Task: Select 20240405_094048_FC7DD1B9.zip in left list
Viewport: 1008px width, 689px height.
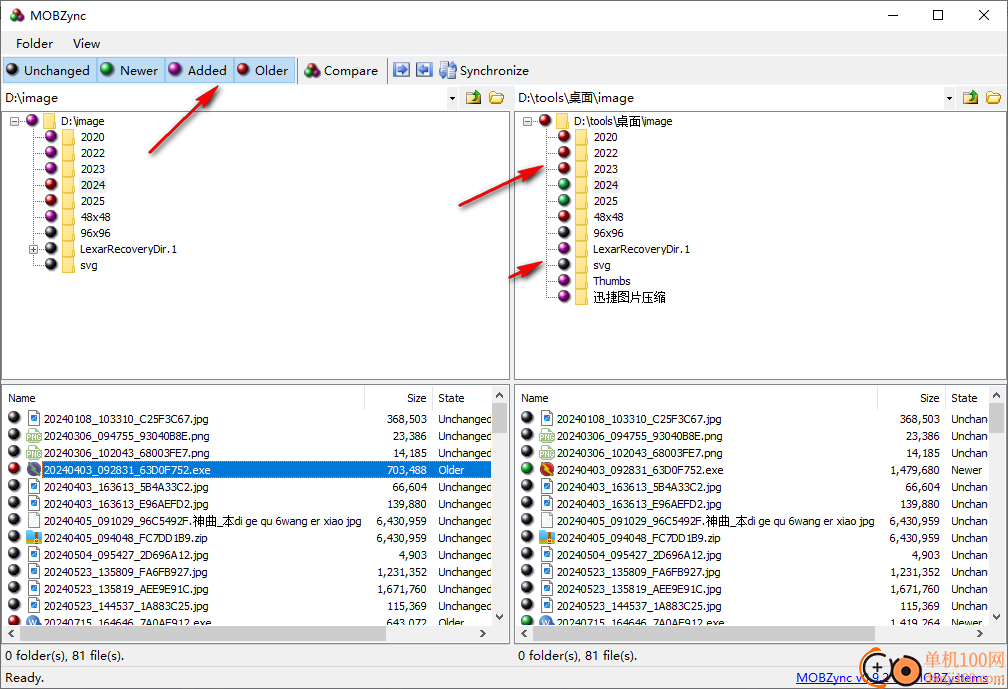Action: point(125,538)
